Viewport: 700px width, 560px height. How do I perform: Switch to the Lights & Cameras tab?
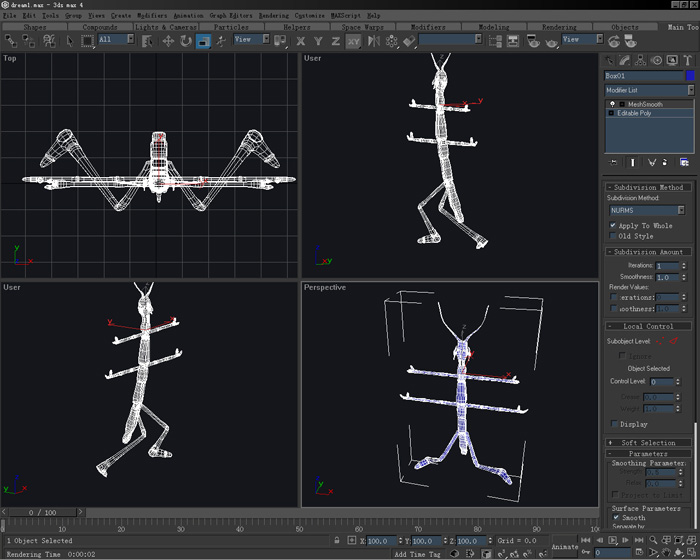[x=166, y=27]
